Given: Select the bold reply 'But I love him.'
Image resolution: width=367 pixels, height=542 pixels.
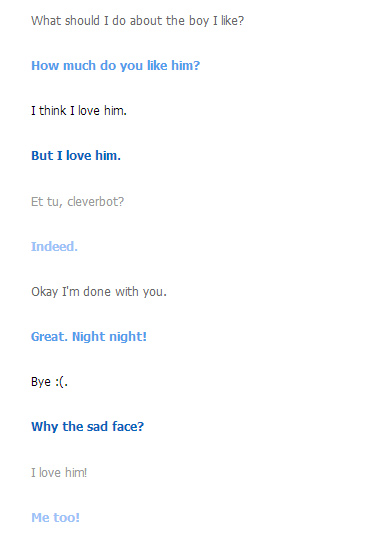Looking at the screenshot, I should [76, 156].
